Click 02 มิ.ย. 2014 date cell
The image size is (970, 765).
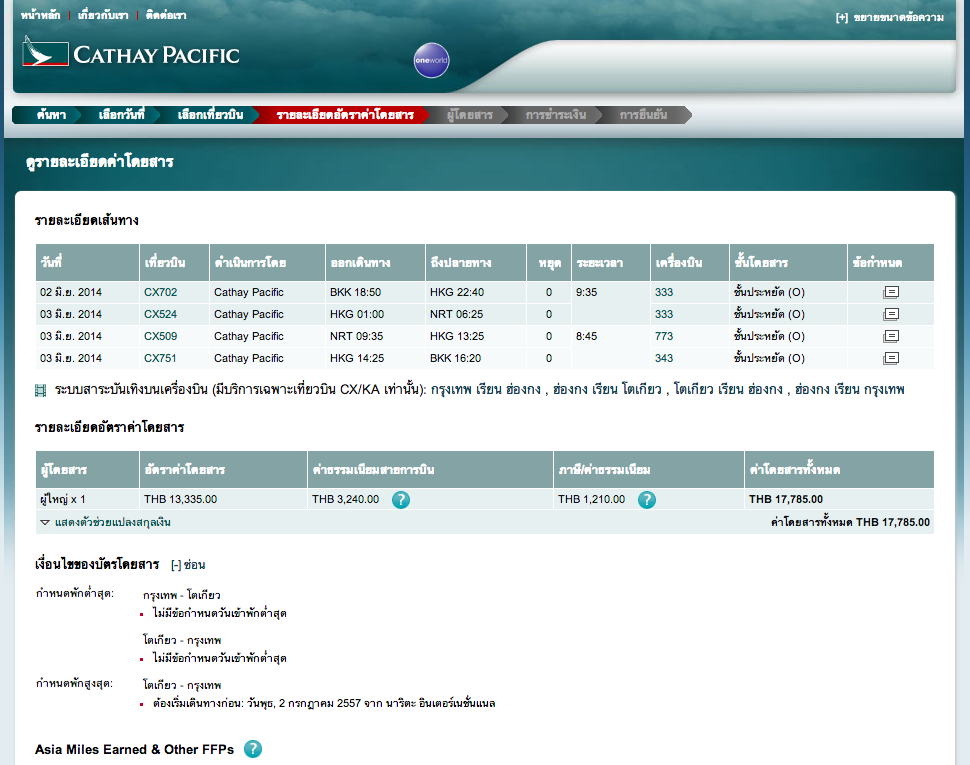87,292
